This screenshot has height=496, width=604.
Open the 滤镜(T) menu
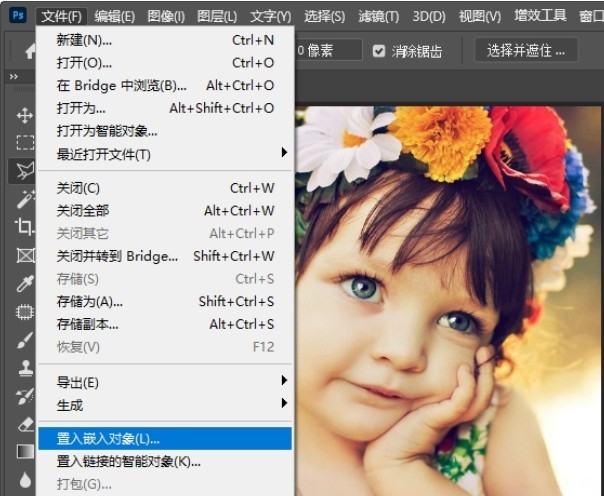point(378,16)
